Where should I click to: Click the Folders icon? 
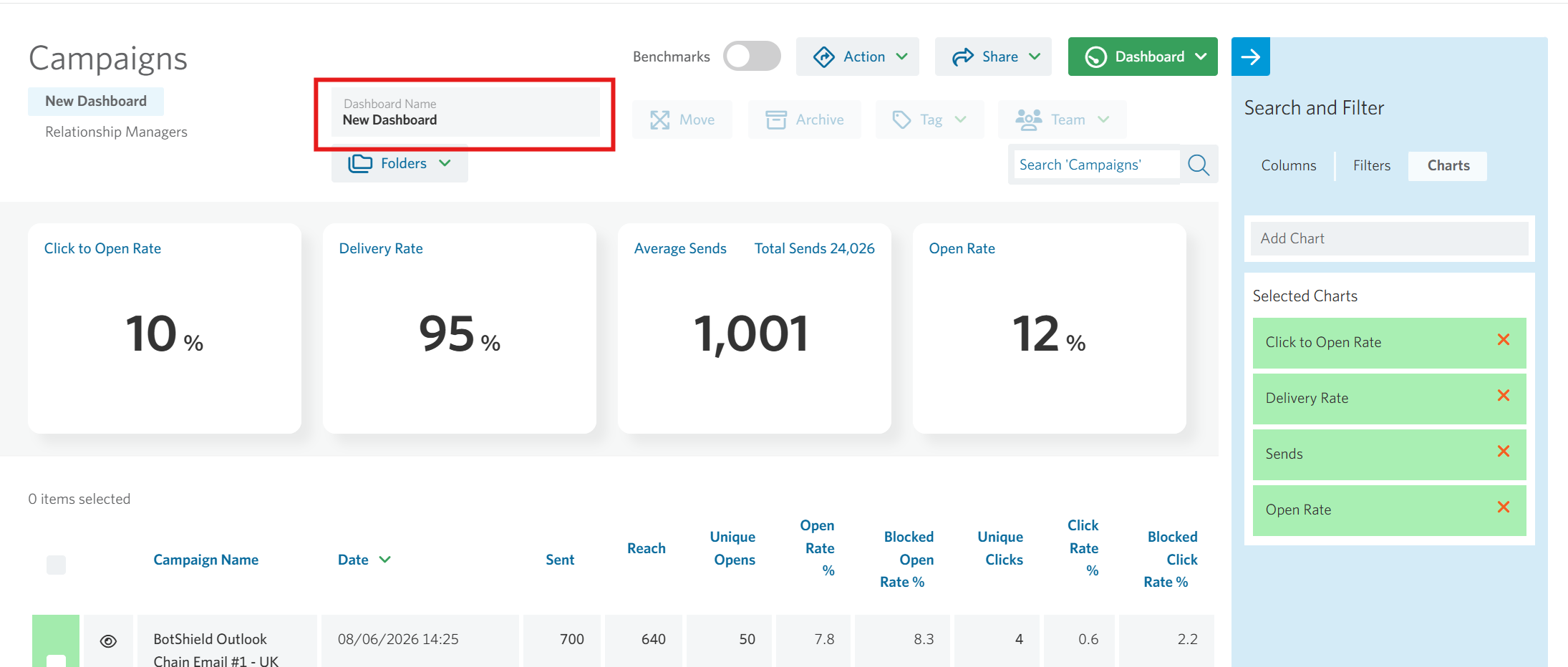coord(360,163)
